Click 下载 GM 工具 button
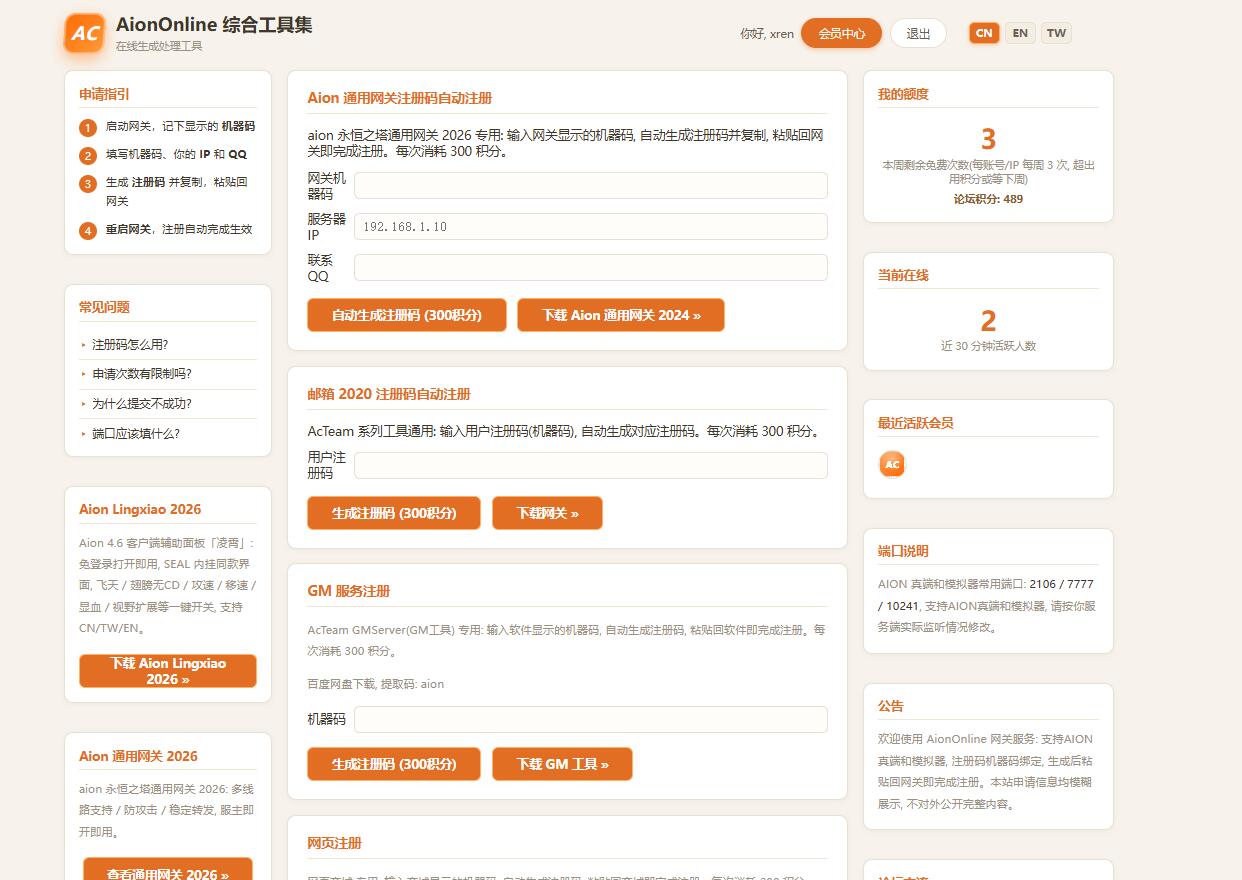Image resolution: width=1242 pixels, height=880 pixels. pyautogui.click(x=562, y=764)
